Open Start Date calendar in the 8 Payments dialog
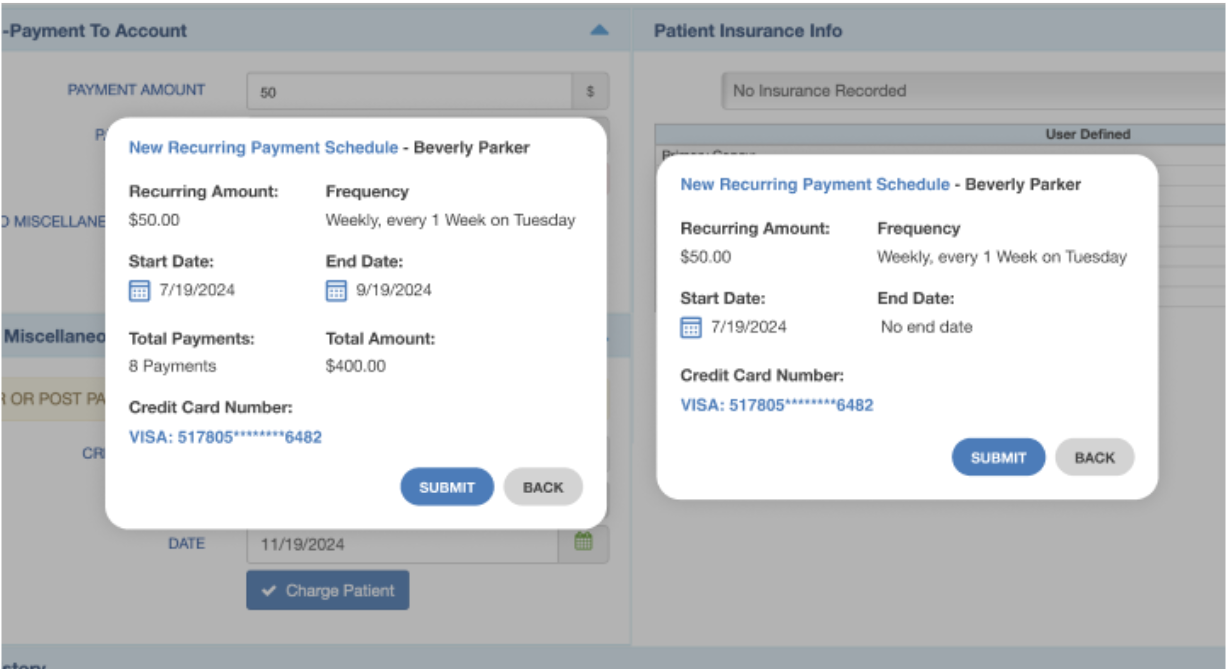The width and height of the screenshot is (1226, 669). pyautogui.click(x=139, y=290)
